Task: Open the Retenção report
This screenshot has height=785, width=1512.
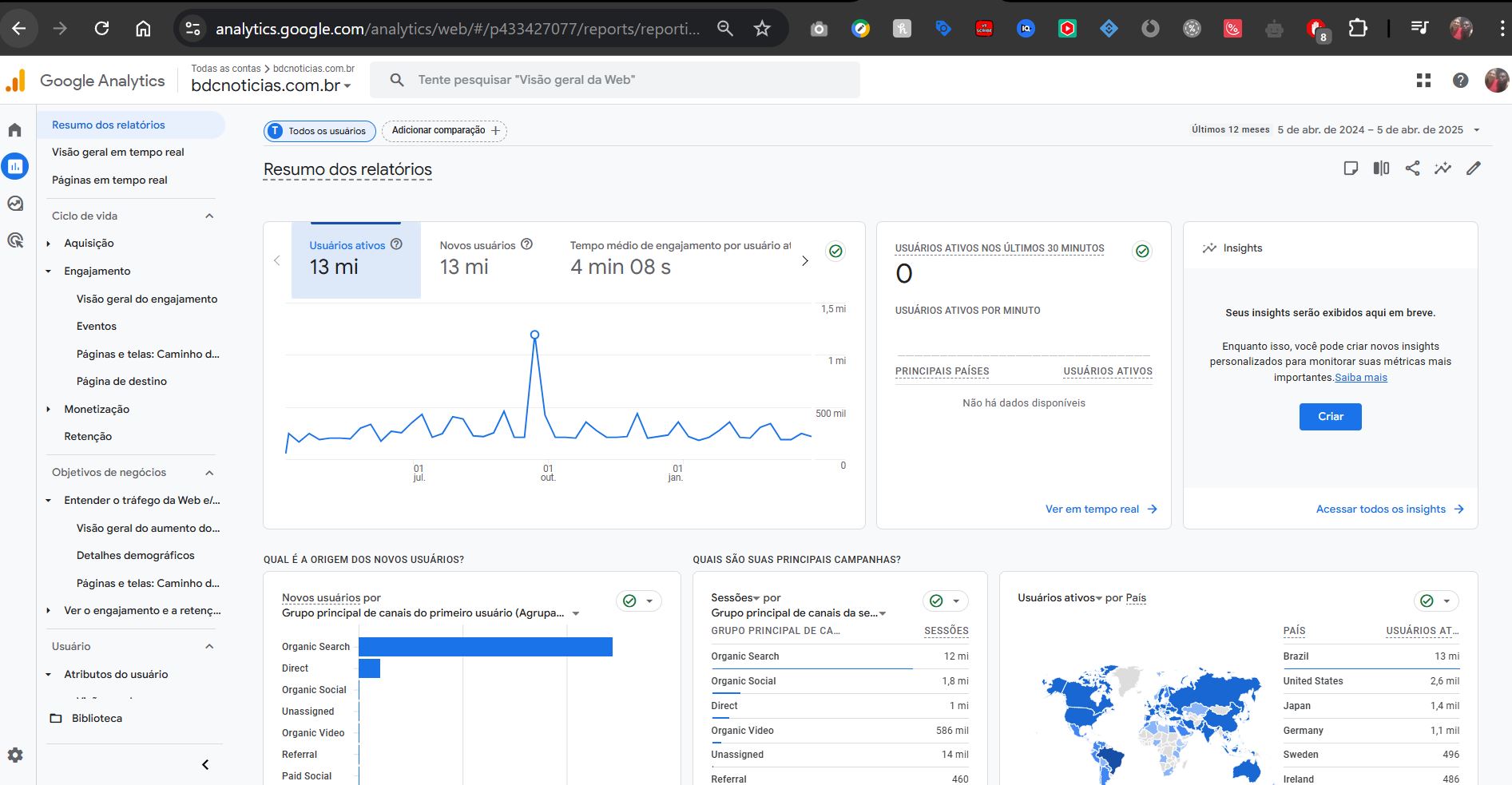Action: click(88, 436)
